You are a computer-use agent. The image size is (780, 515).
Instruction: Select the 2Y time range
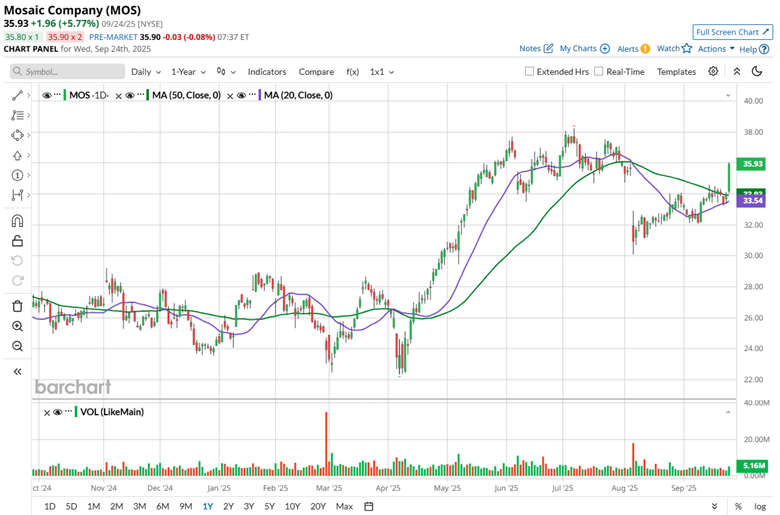[x=228, y=506]
